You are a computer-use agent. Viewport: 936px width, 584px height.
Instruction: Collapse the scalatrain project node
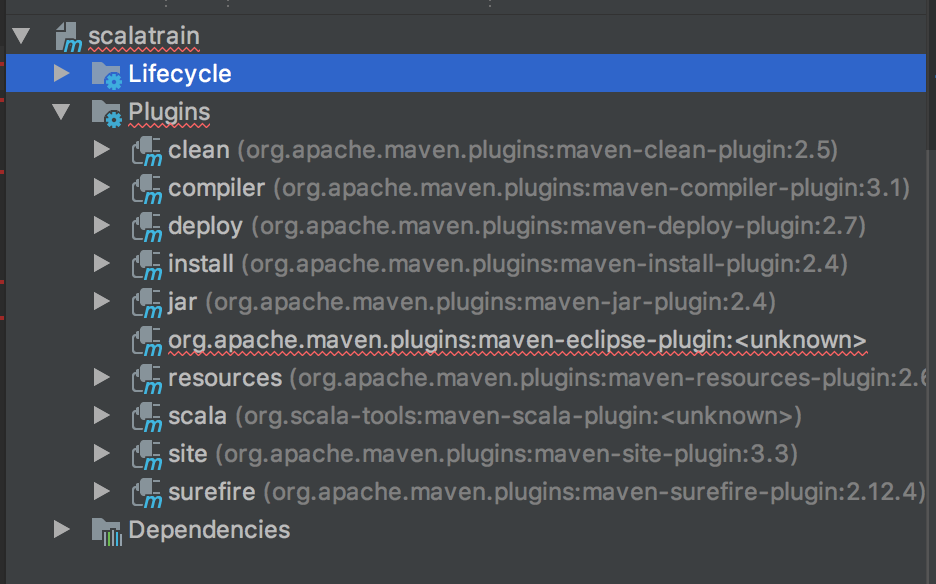click(21, 37)
